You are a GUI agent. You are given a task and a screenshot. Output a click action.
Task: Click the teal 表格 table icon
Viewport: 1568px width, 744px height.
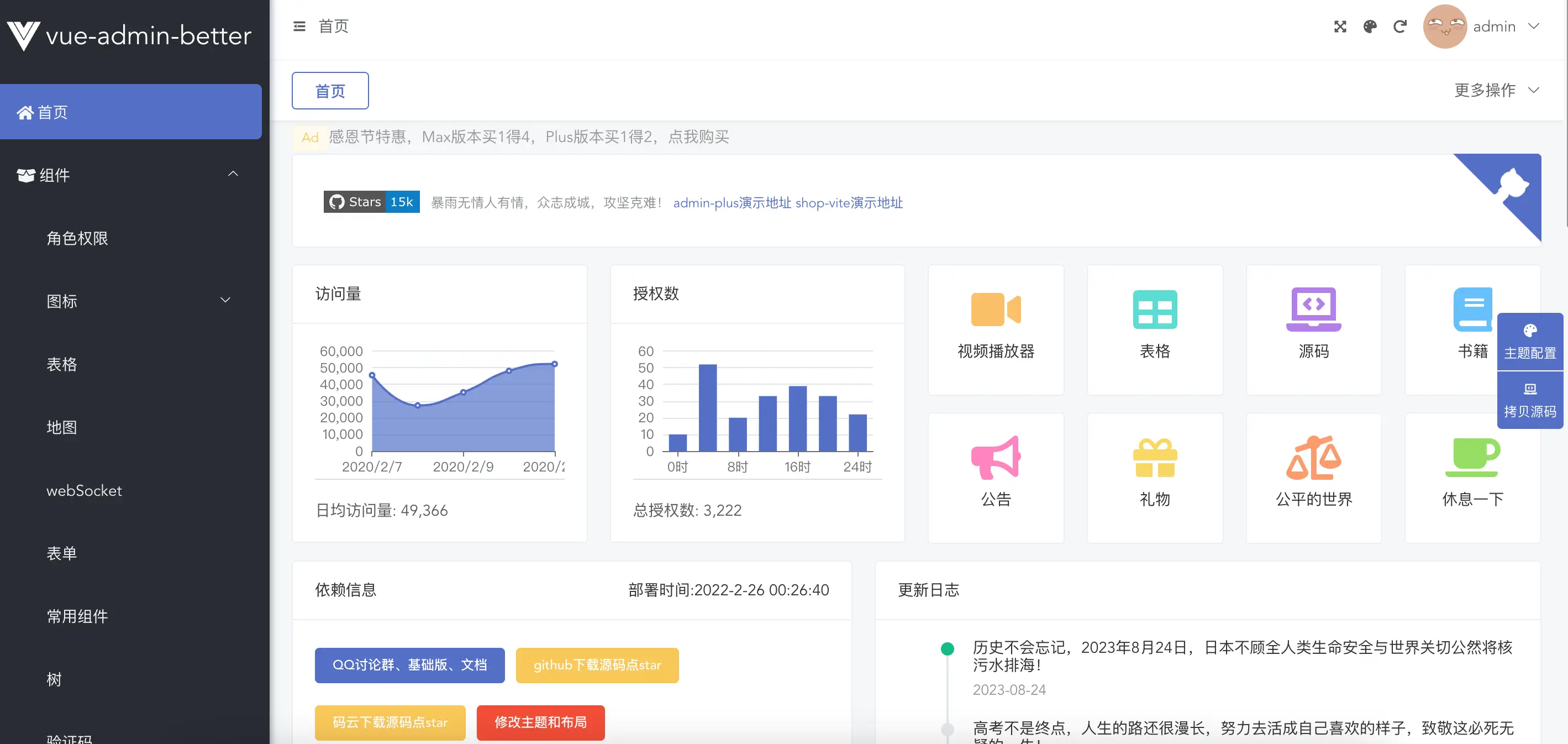click(x=1155, y=308)
